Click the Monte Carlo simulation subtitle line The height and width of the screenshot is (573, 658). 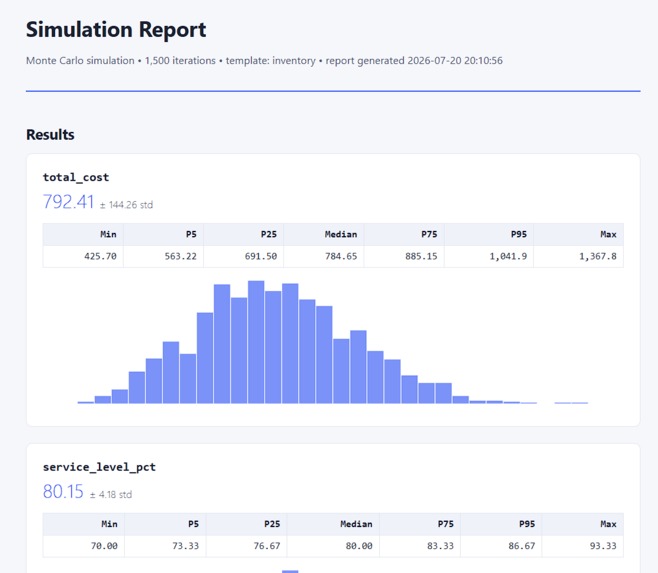(x=264, y=60)
